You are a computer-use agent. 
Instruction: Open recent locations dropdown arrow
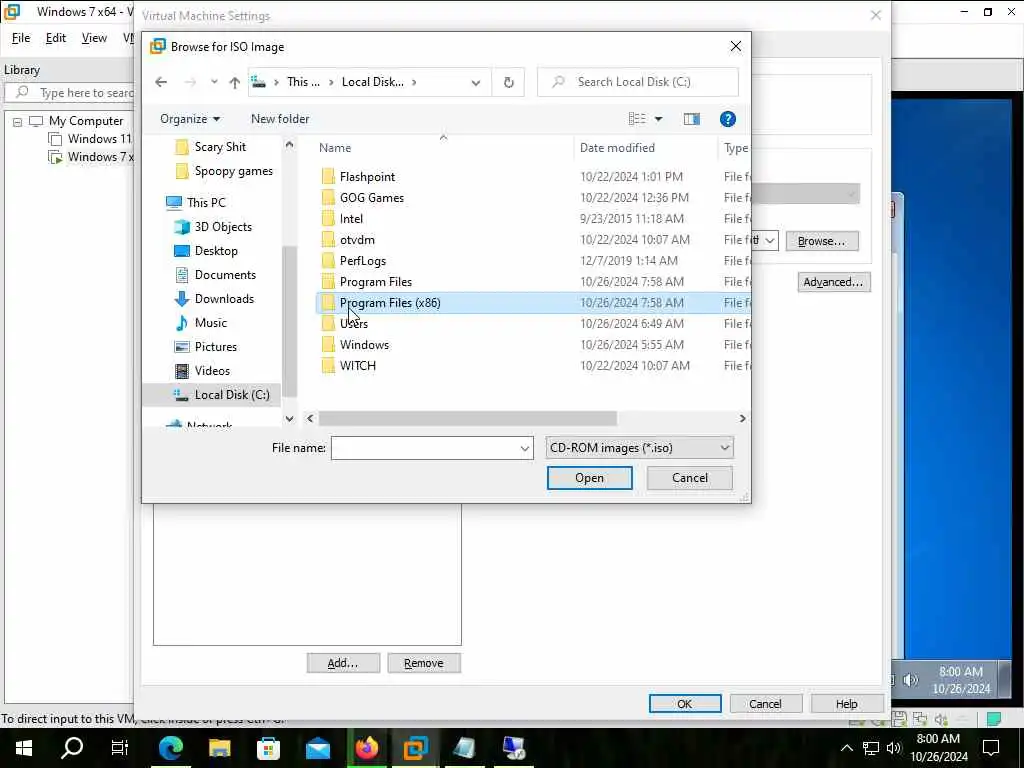click(x=214, y=82)
